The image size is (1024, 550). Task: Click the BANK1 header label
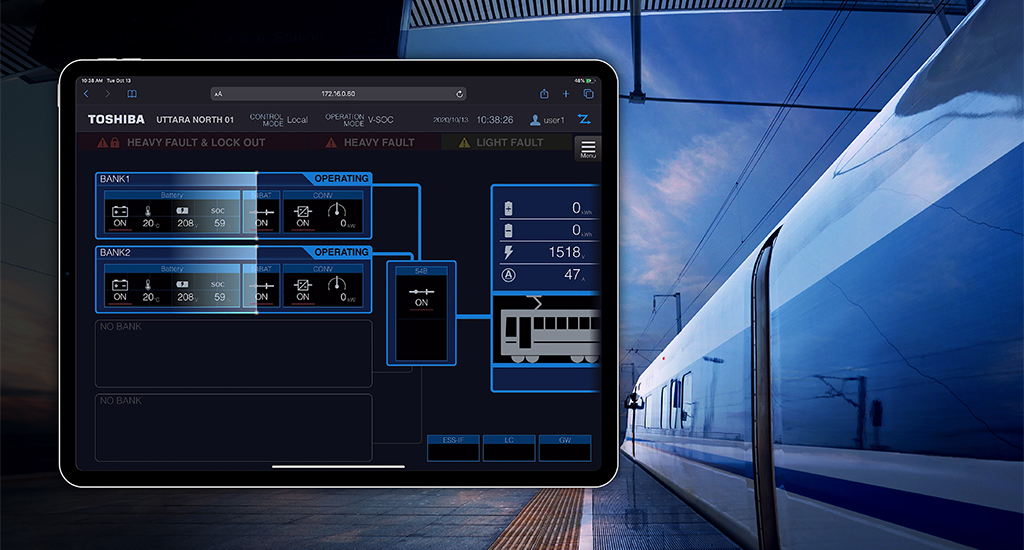coord(115,178)
